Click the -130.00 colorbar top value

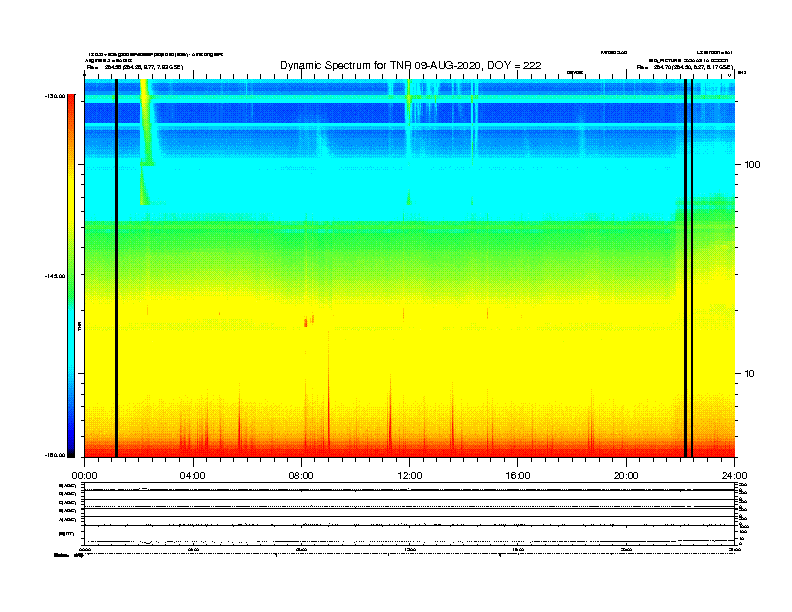[55, 96]
